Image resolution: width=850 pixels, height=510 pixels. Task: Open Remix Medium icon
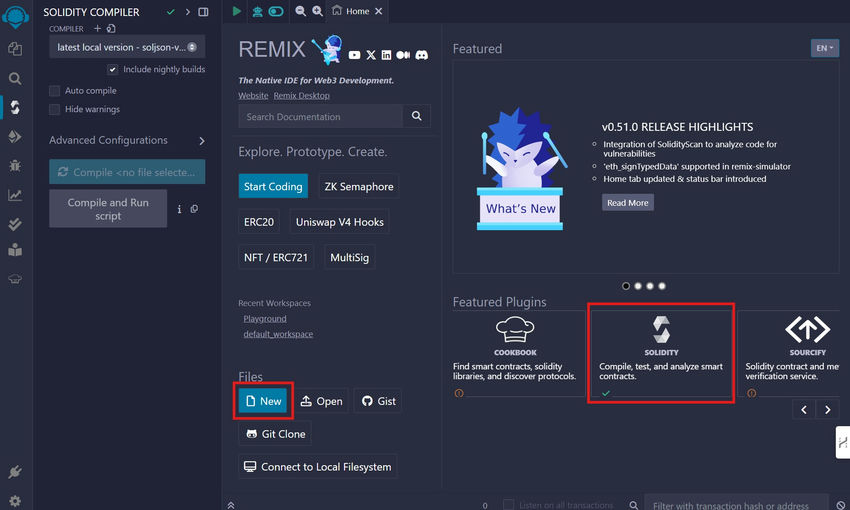click(403, 55)
